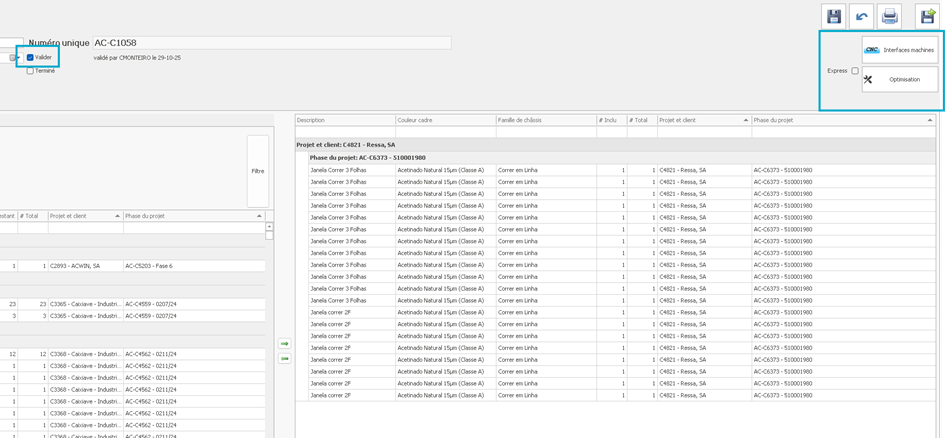Click the green right arrow to add items
The image size is (945, 438).
284,343
